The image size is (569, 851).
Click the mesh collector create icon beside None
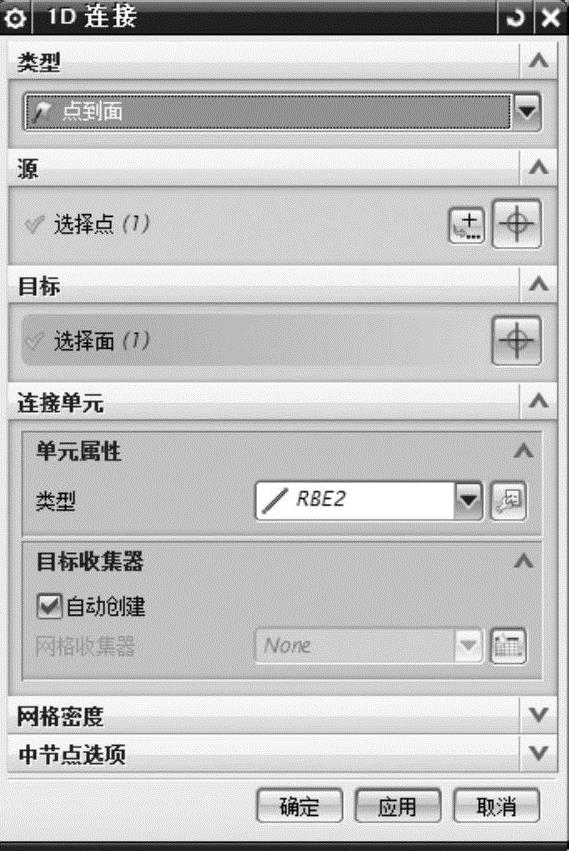[x=508, y=646]
